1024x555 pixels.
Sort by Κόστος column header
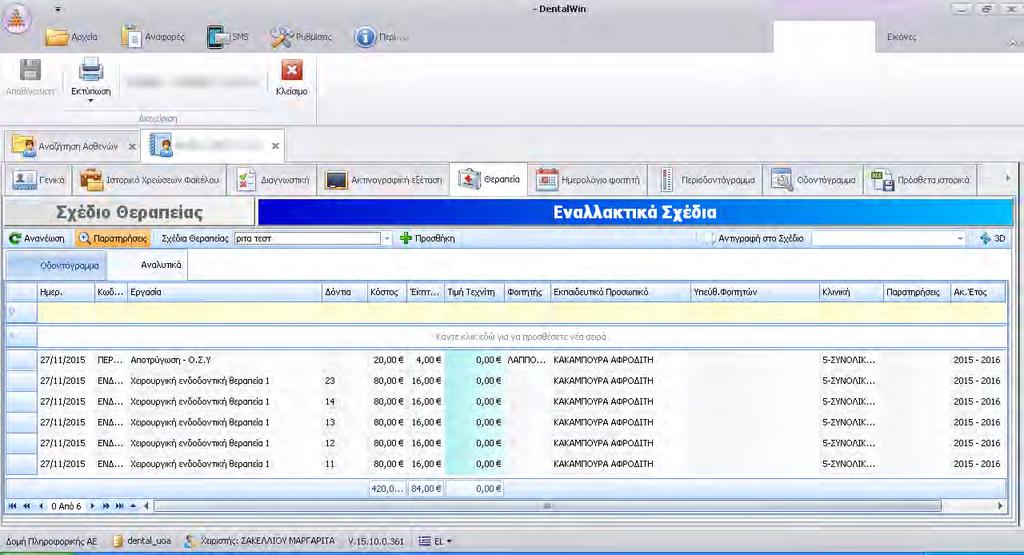click(386, 292)
